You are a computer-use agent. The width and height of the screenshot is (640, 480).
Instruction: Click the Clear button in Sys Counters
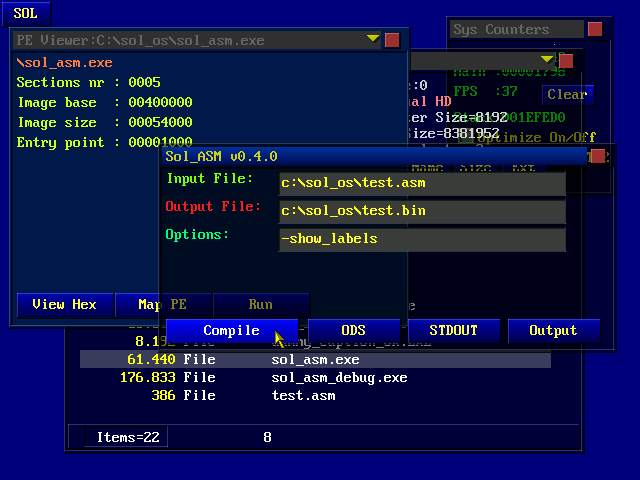pos(567,95)
